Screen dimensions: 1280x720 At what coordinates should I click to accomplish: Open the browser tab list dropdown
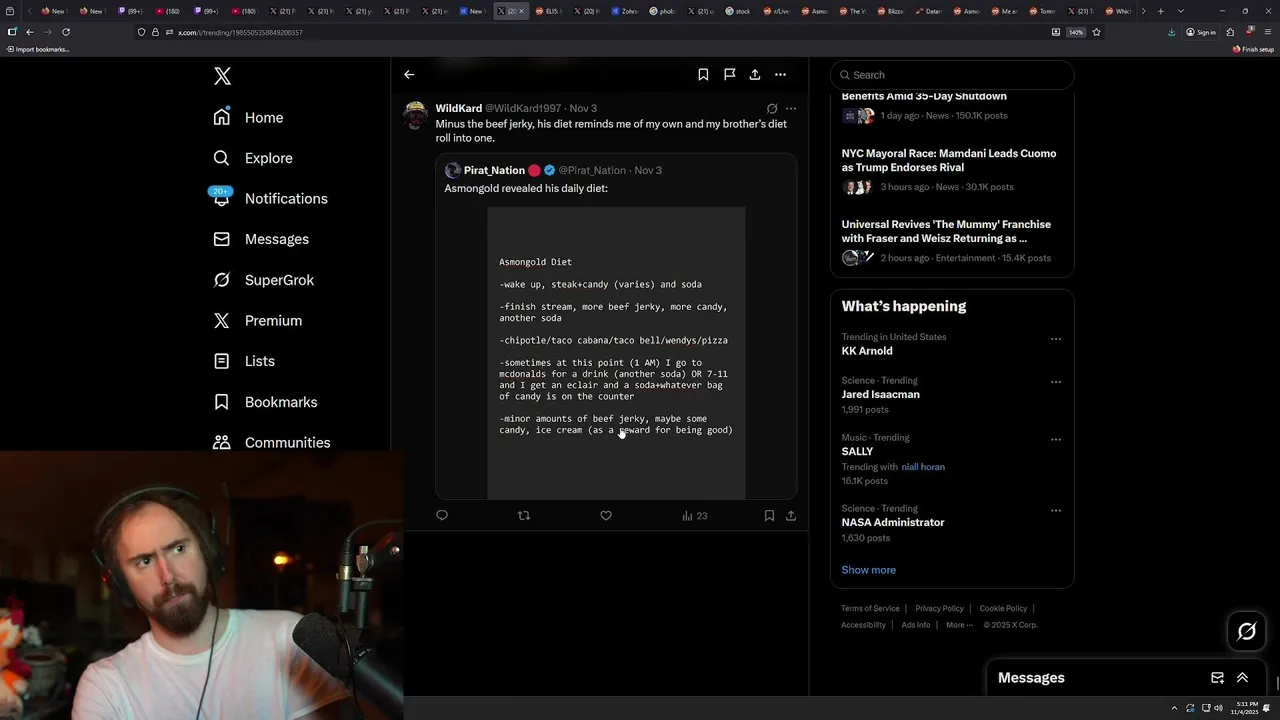[x=1181, y=11]
